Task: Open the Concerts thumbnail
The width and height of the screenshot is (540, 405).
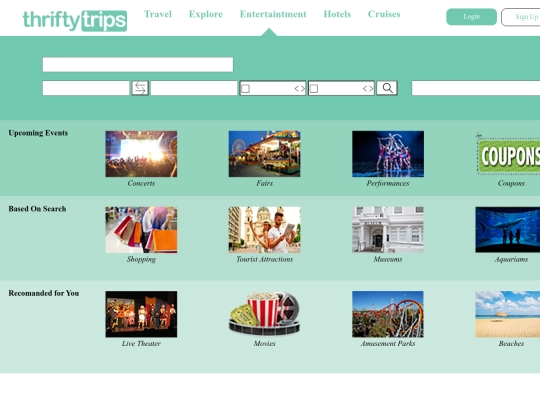Action: 141,154
